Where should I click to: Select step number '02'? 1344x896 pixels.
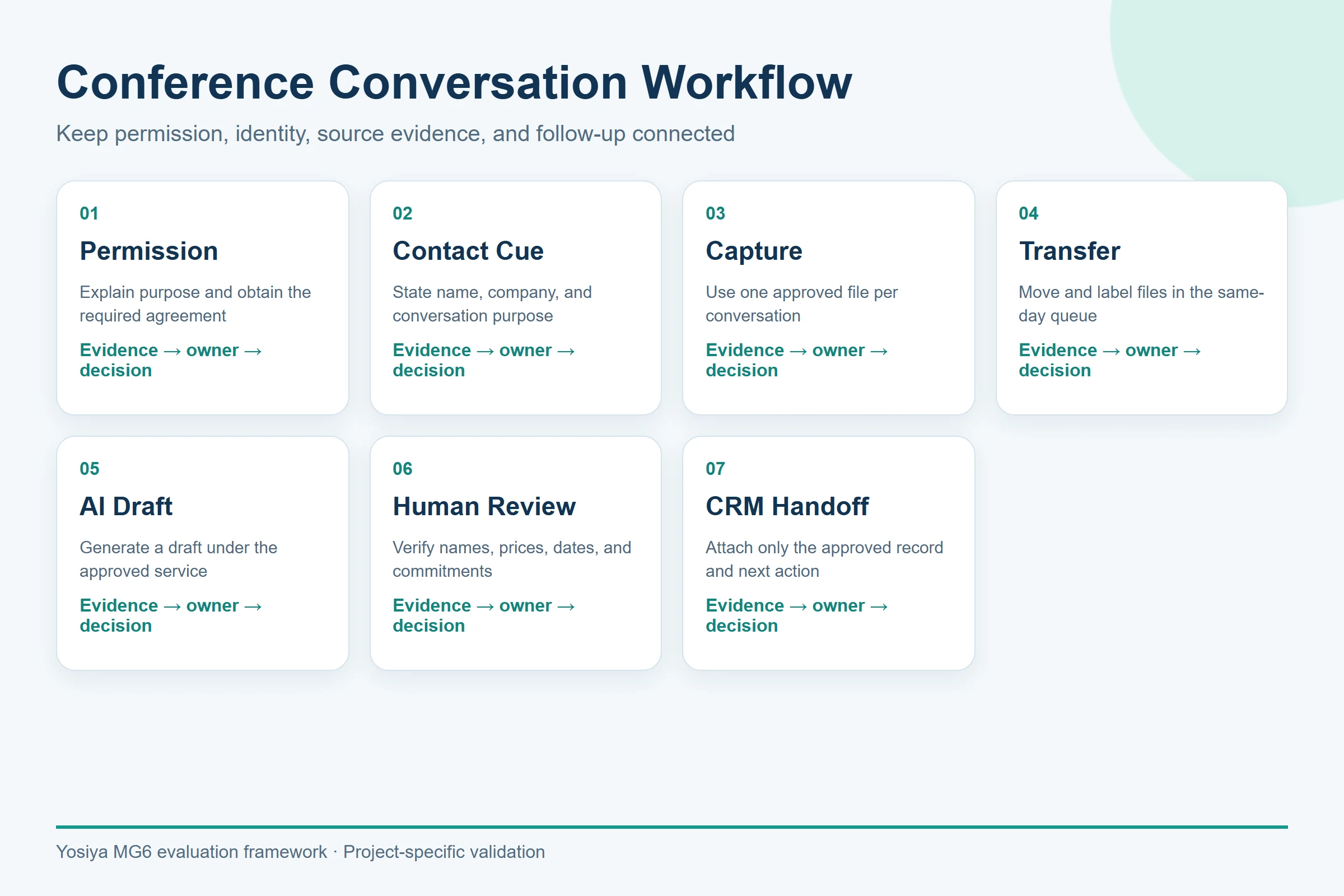coord(402,213)
